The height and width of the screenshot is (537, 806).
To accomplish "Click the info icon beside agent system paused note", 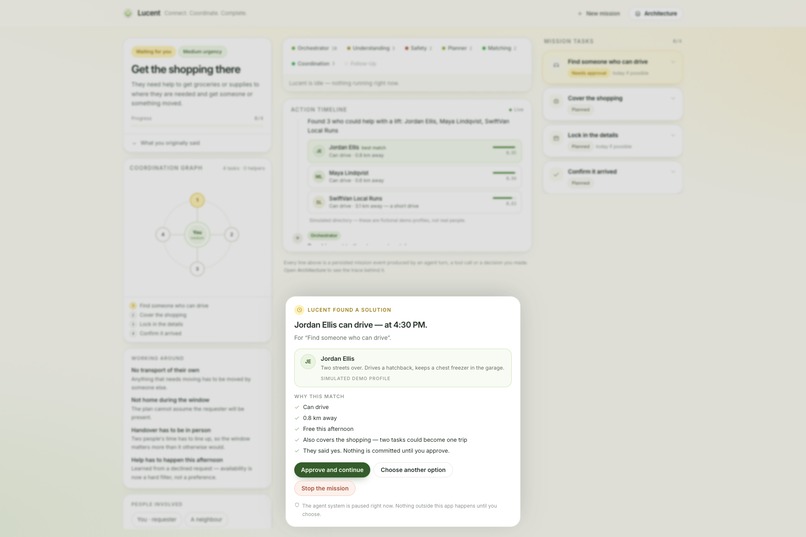I will [x=297, y=505].
